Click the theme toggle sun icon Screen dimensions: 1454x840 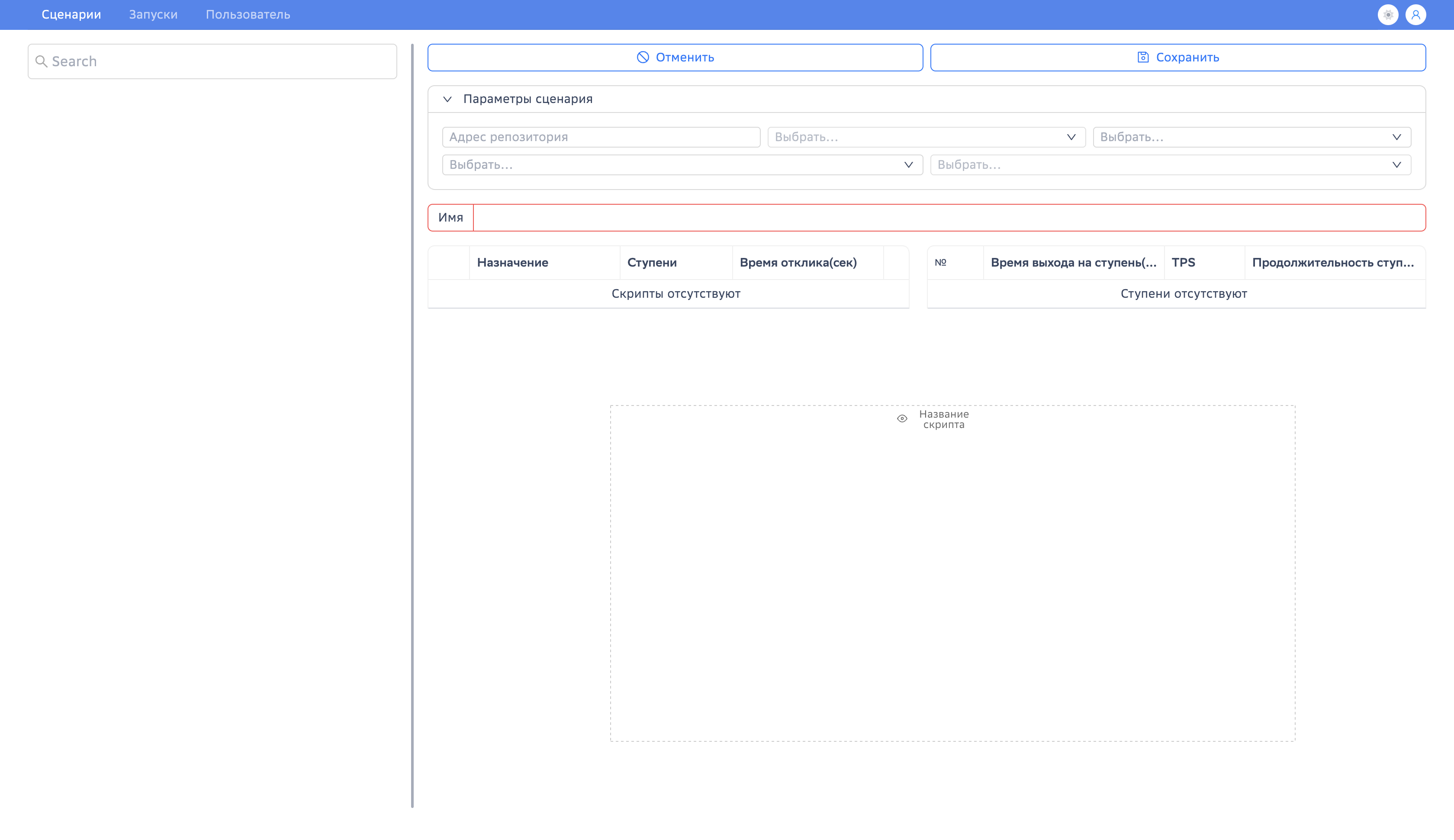[1388, 15]
